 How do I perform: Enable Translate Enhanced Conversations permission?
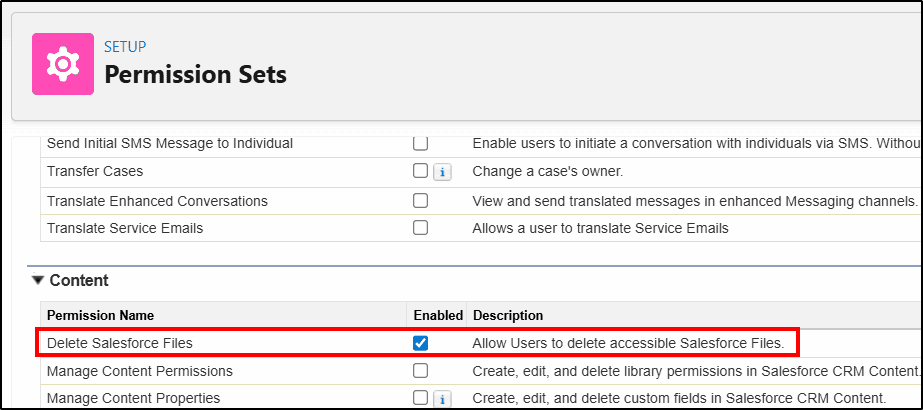(420, 201)
